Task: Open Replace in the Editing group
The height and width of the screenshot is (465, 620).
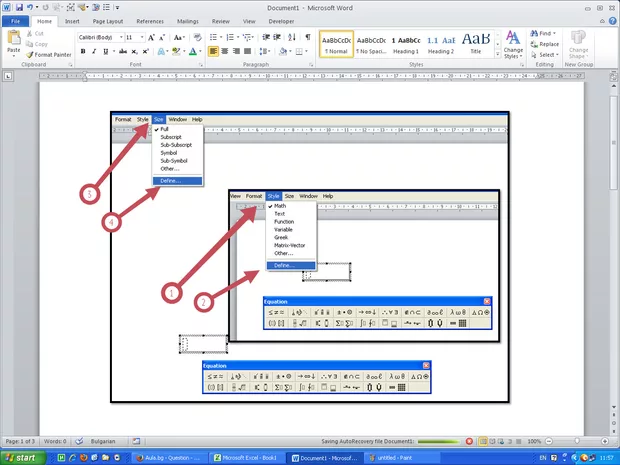Action: click(x=545, y=44)
